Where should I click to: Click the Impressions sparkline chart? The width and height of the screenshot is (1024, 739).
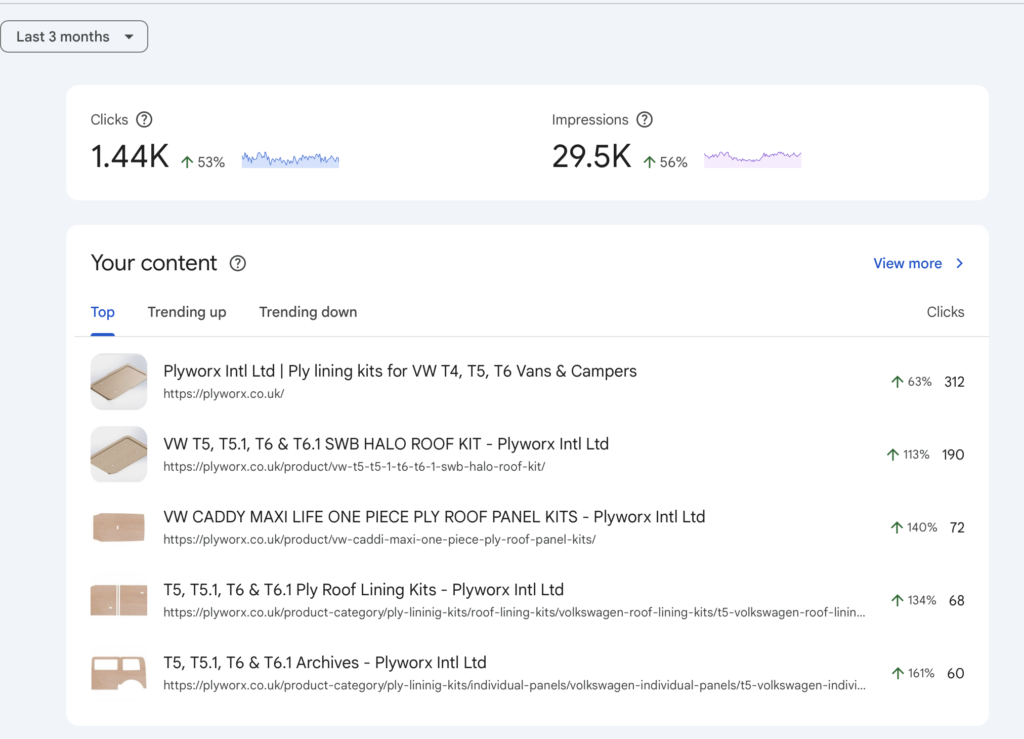point(752,159)
